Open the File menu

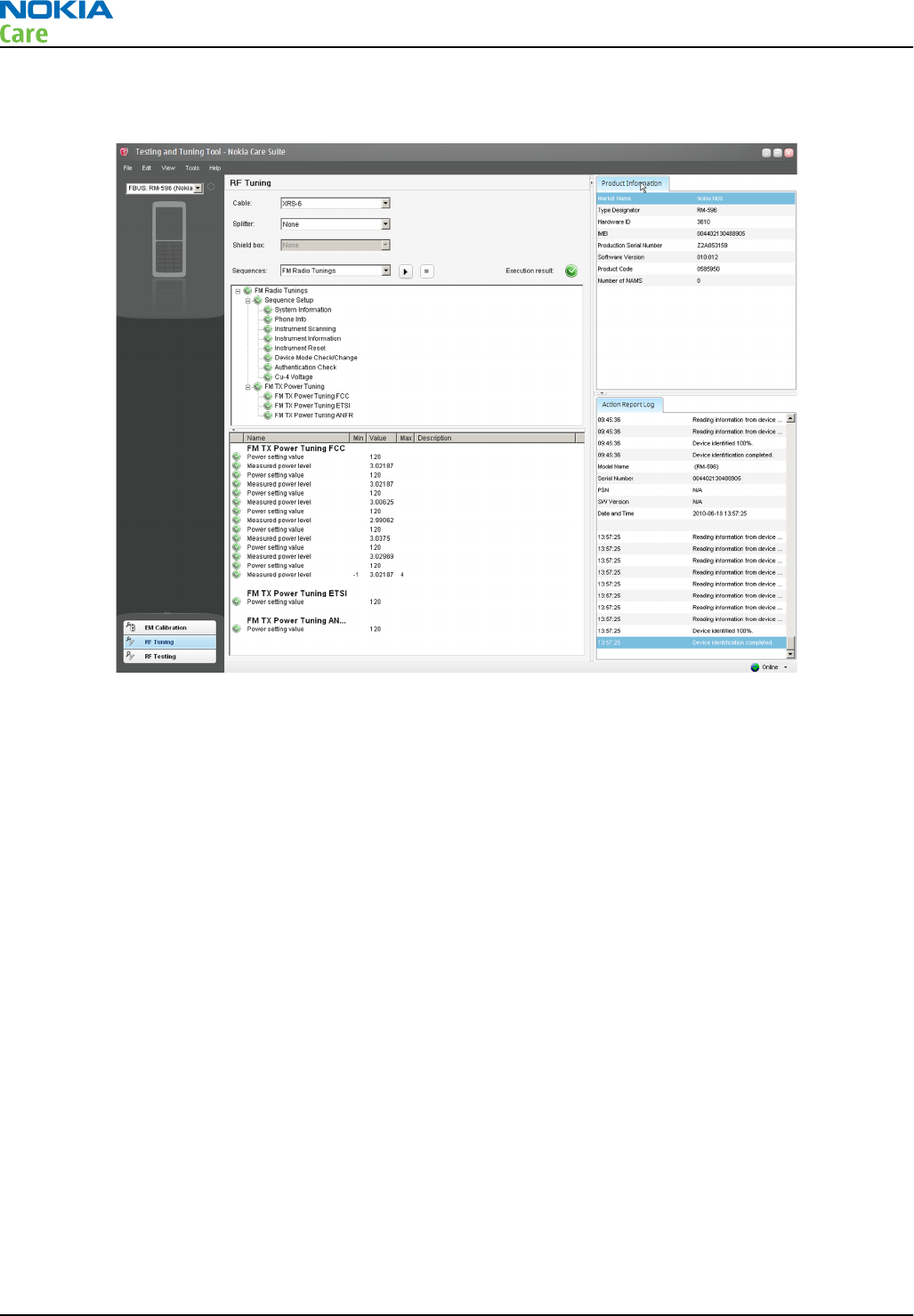127,168
